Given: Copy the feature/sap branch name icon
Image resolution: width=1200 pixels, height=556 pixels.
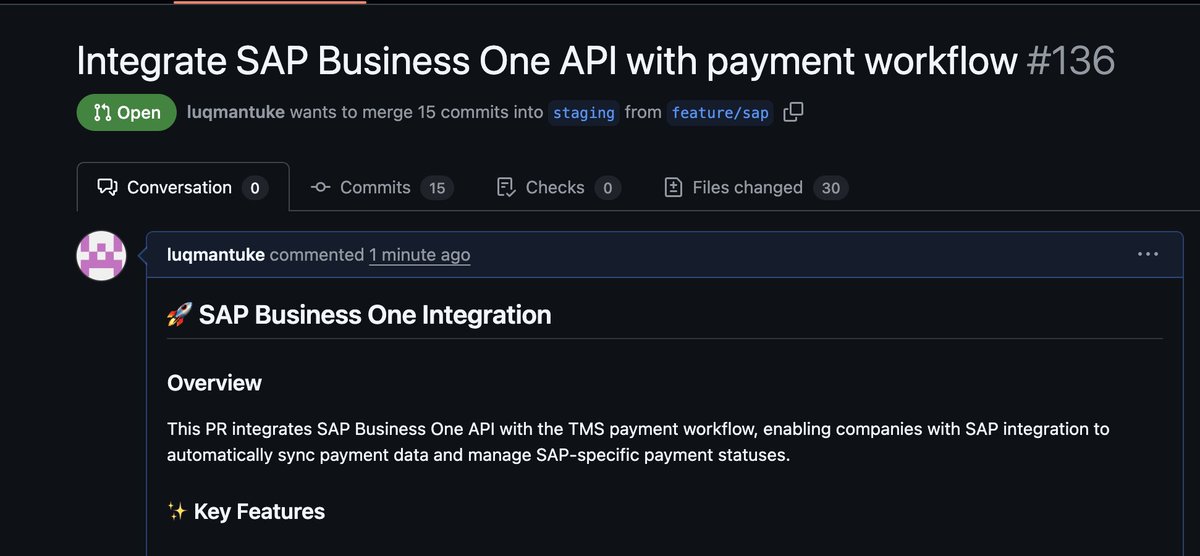Looking at the screenshot, I should (793, 112).
